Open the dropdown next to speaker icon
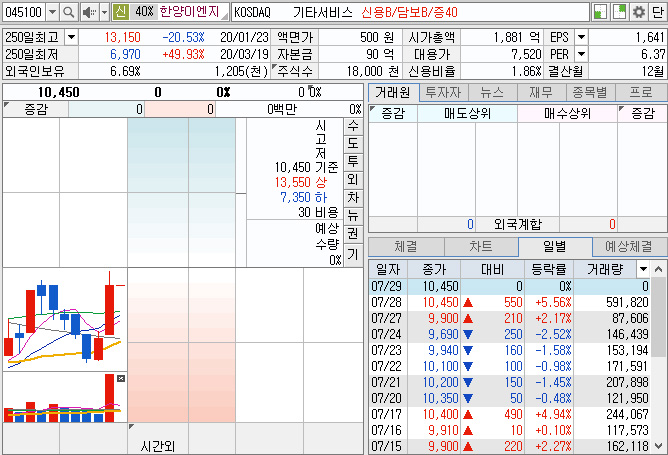 tap(104, 12)
